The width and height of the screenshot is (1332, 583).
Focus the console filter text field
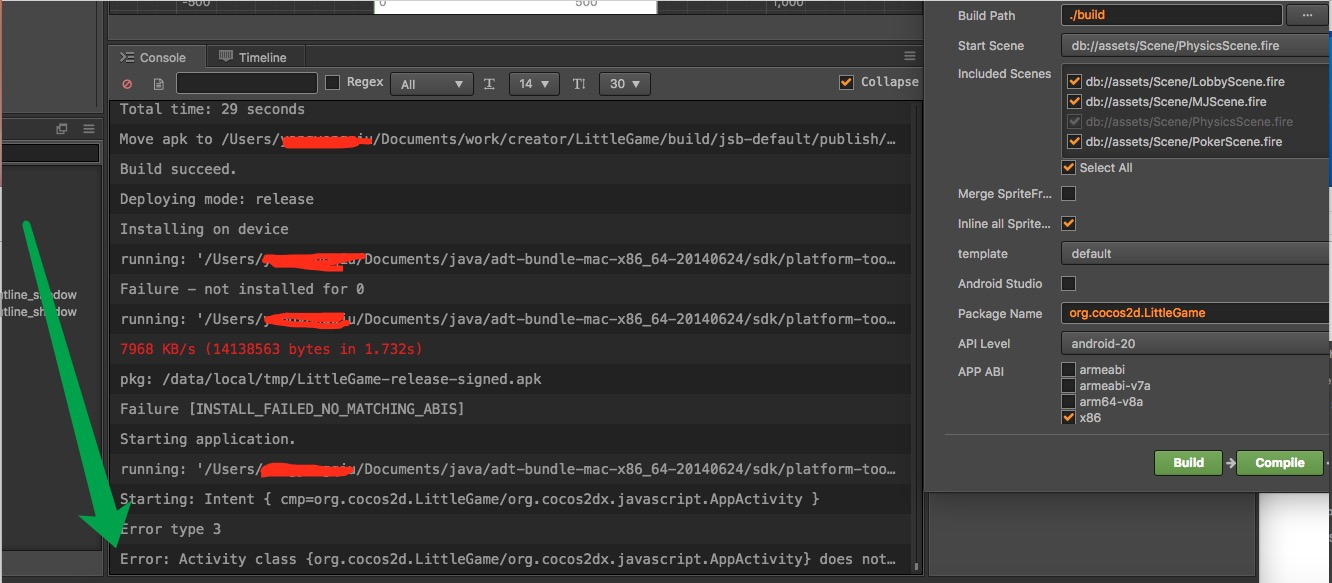[x=247, y=84]
